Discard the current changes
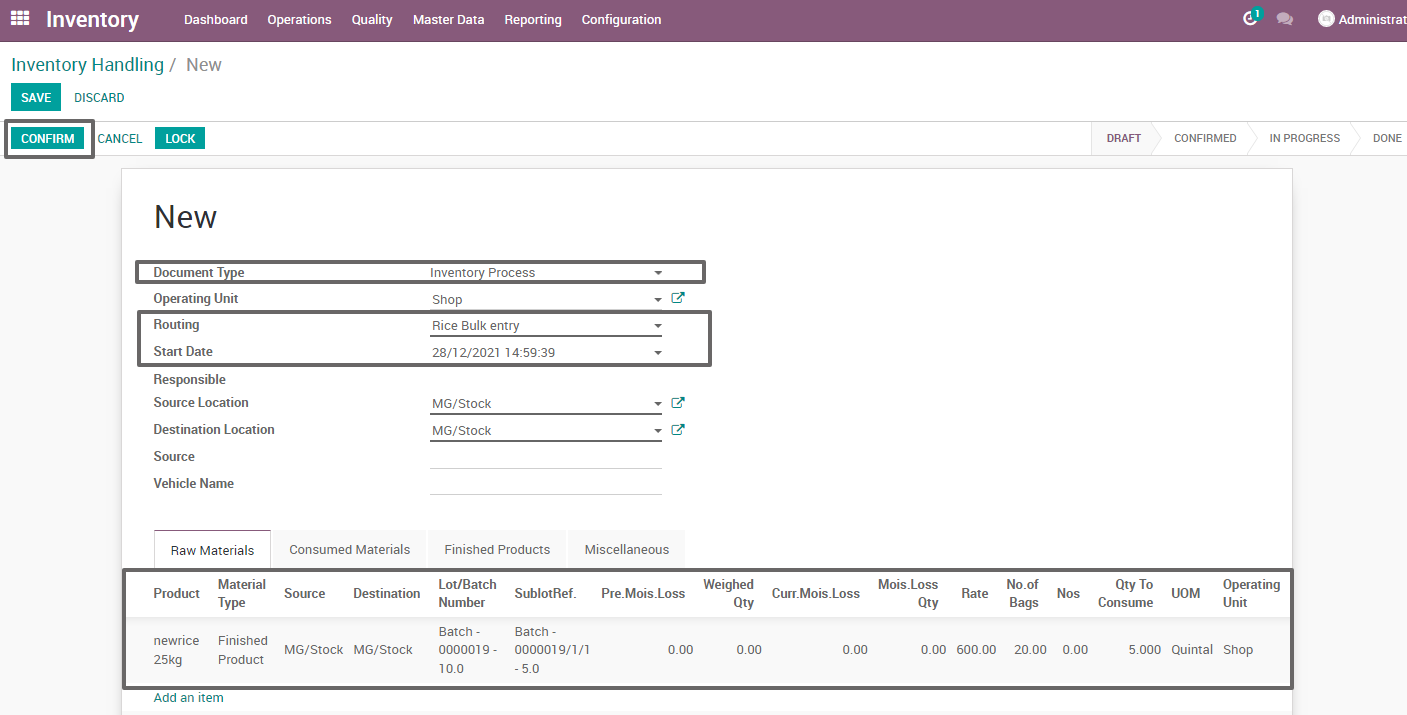Viewport: 1407px width, 715px height. pyautogui.click(x=99, y=97)
